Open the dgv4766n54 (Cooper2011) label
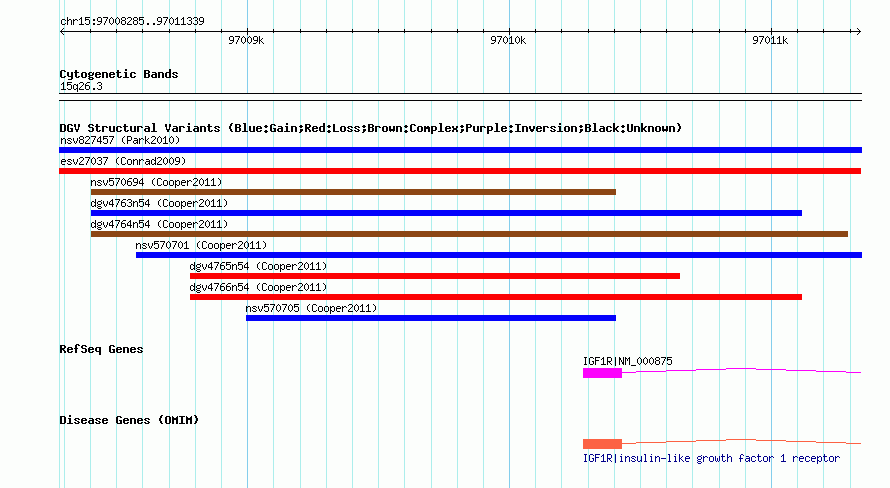 pyautogui.click(x=258, y=287)
